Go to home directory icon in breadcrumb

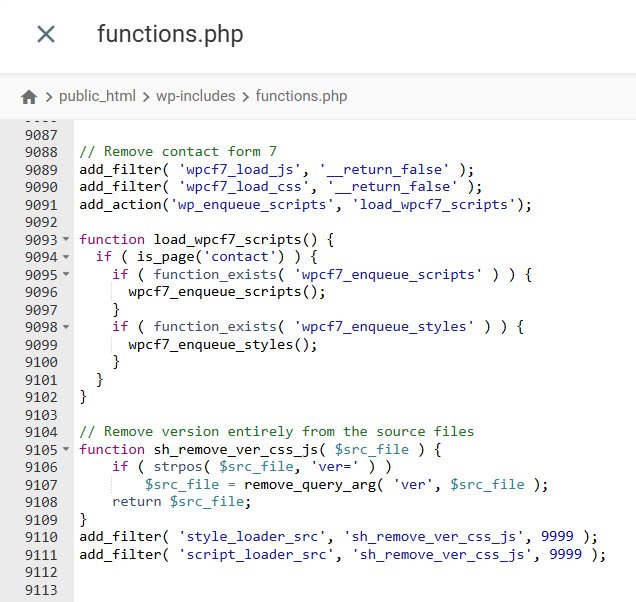tap(29, 97)
